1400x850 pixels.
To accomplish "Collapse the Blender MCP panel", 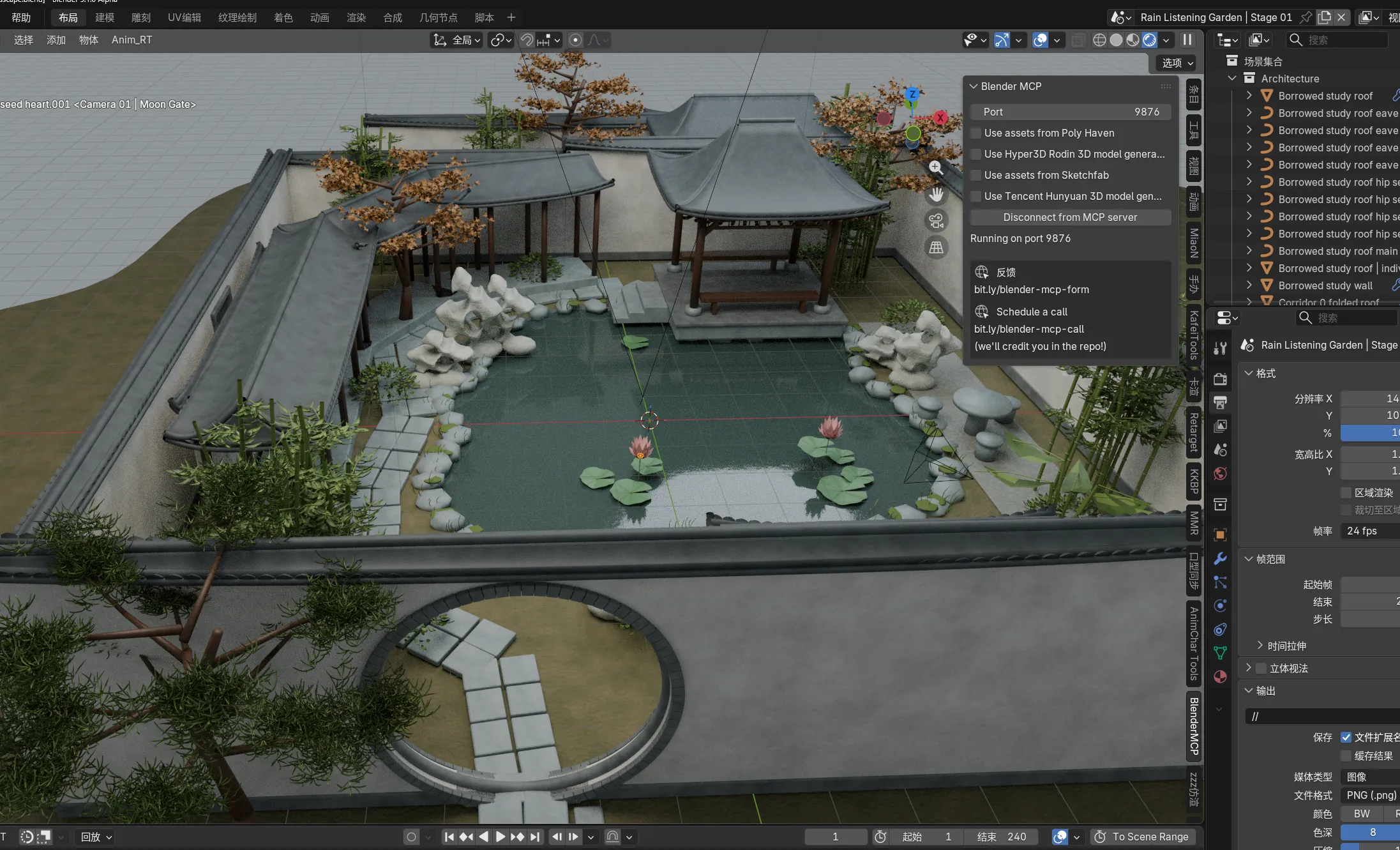I will click(x=974, y=86).
